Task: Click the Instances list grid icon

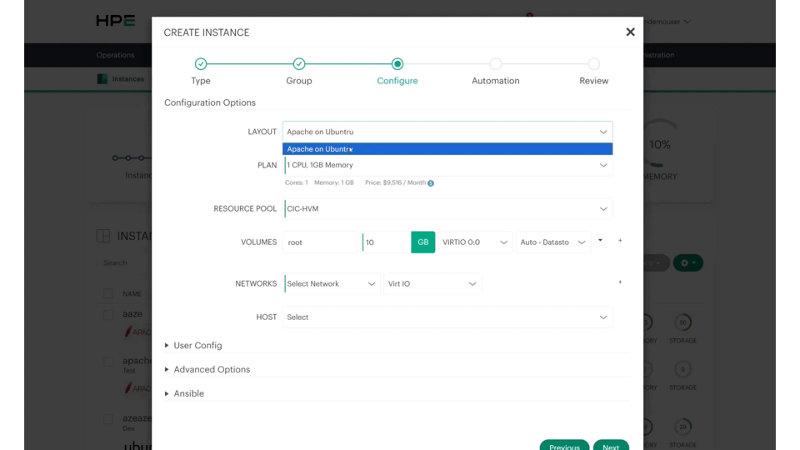Action: (103, 236)
